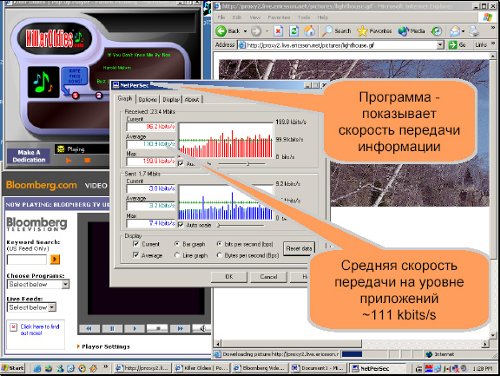Click the Refresh icon in browser toolbar
This screenshot has width=500, height=376.
[294, 31]
